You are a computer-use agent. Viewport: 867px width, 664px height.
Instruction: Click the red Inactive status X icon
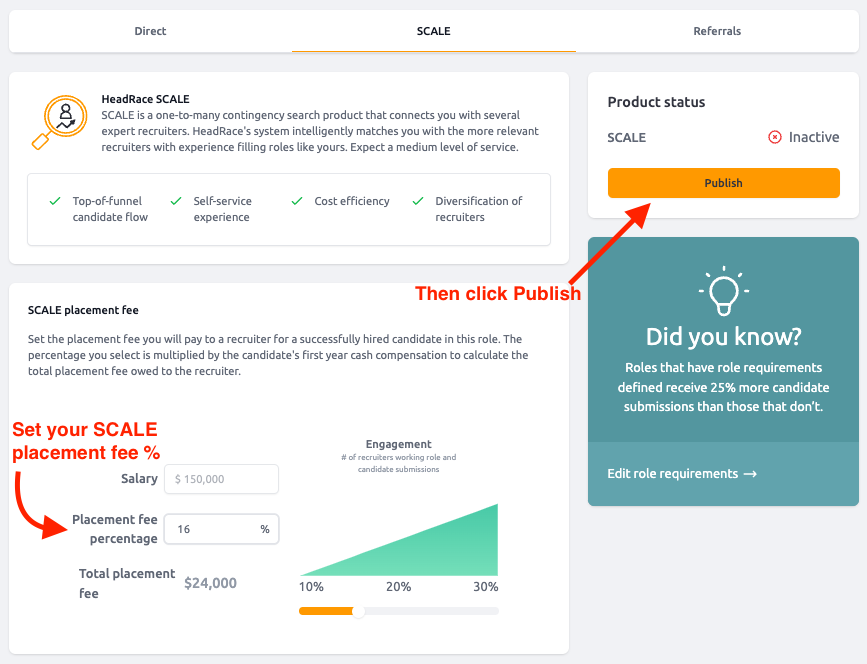pyautogui.click(x=775, y=137)
